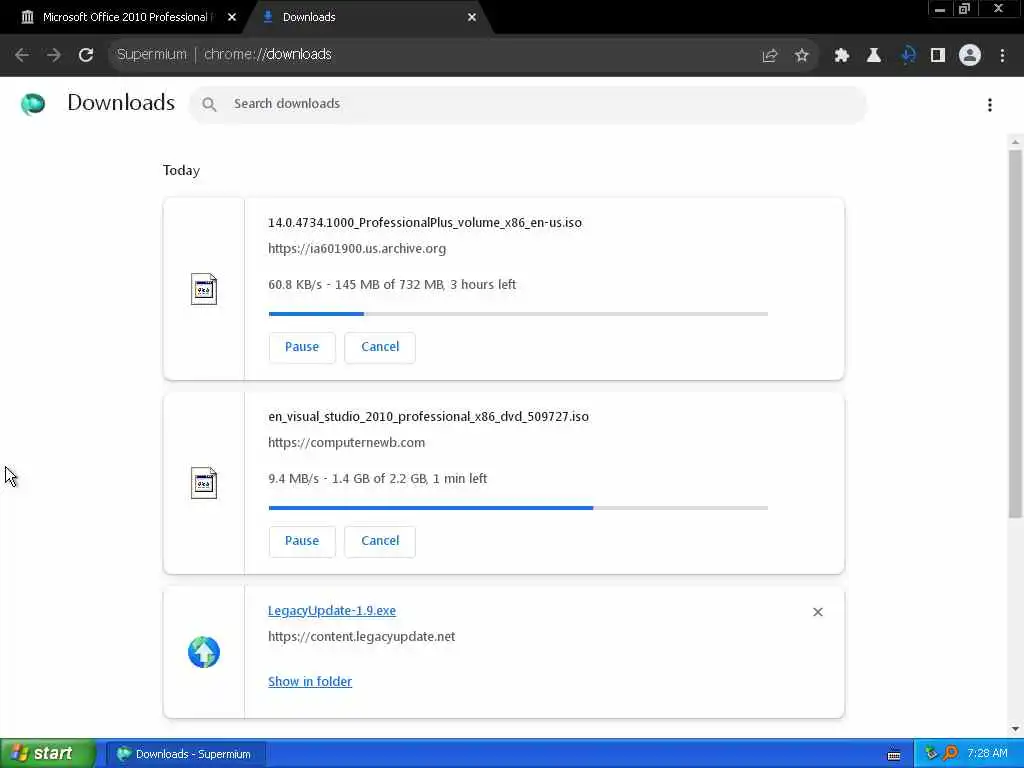1024x768 pixels.
Task: Click the Today date heading
Action: [181, 170]
